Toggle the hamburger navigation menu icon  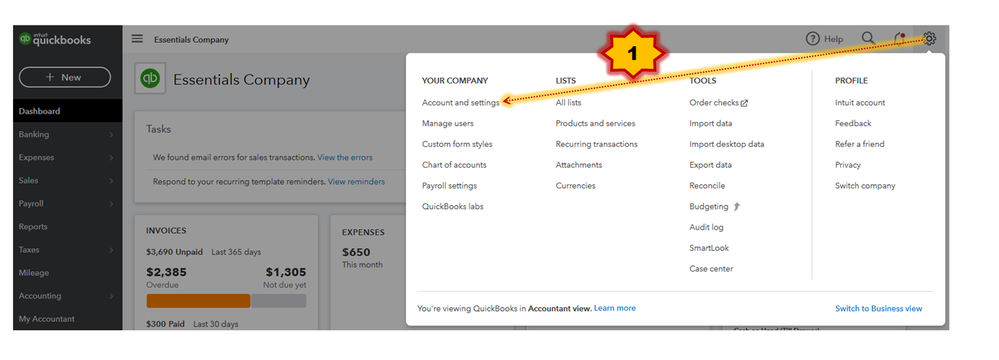[x=137, y=39]
